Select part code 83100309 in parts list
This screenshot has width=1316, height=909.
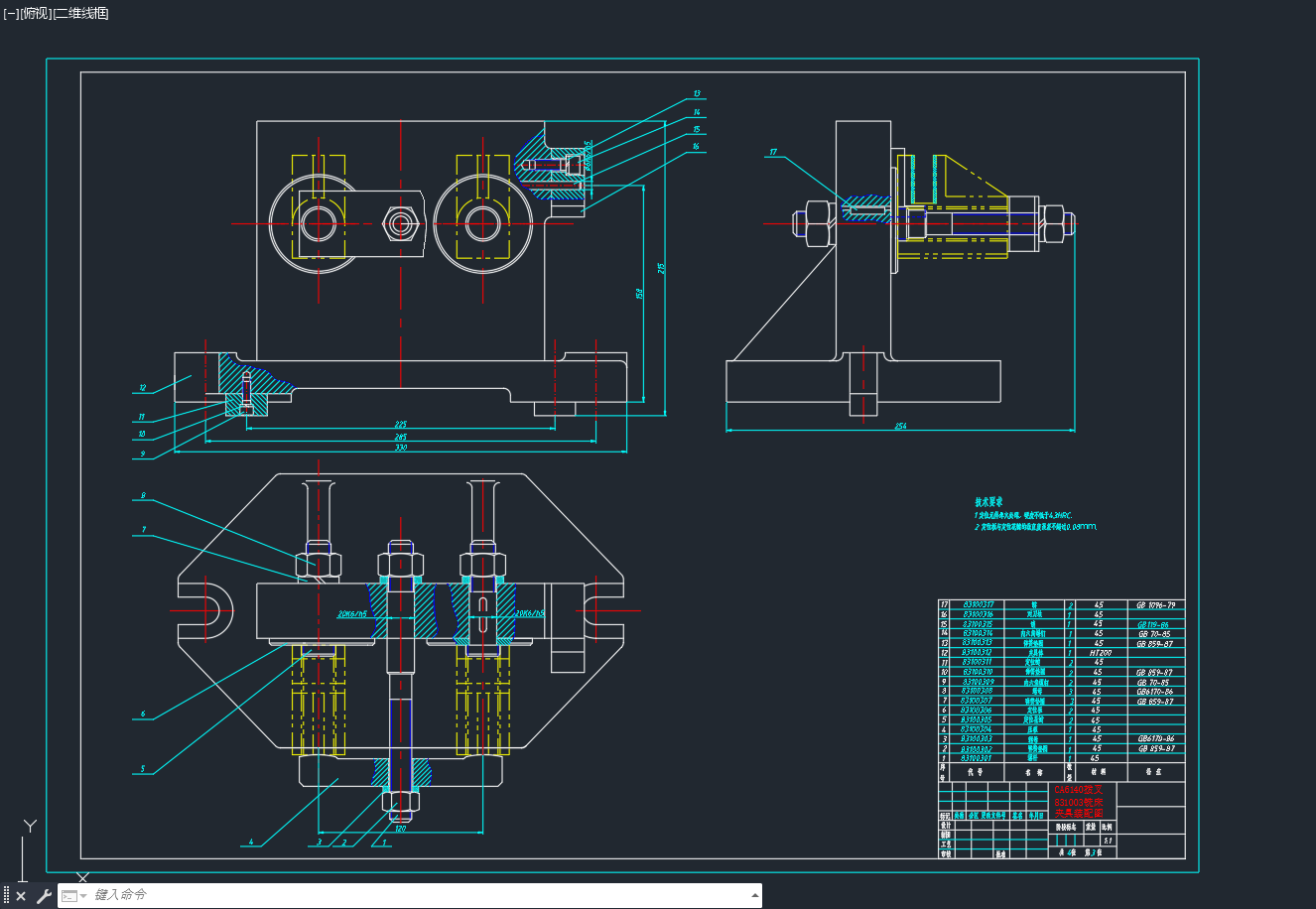(x=979, y=682)
